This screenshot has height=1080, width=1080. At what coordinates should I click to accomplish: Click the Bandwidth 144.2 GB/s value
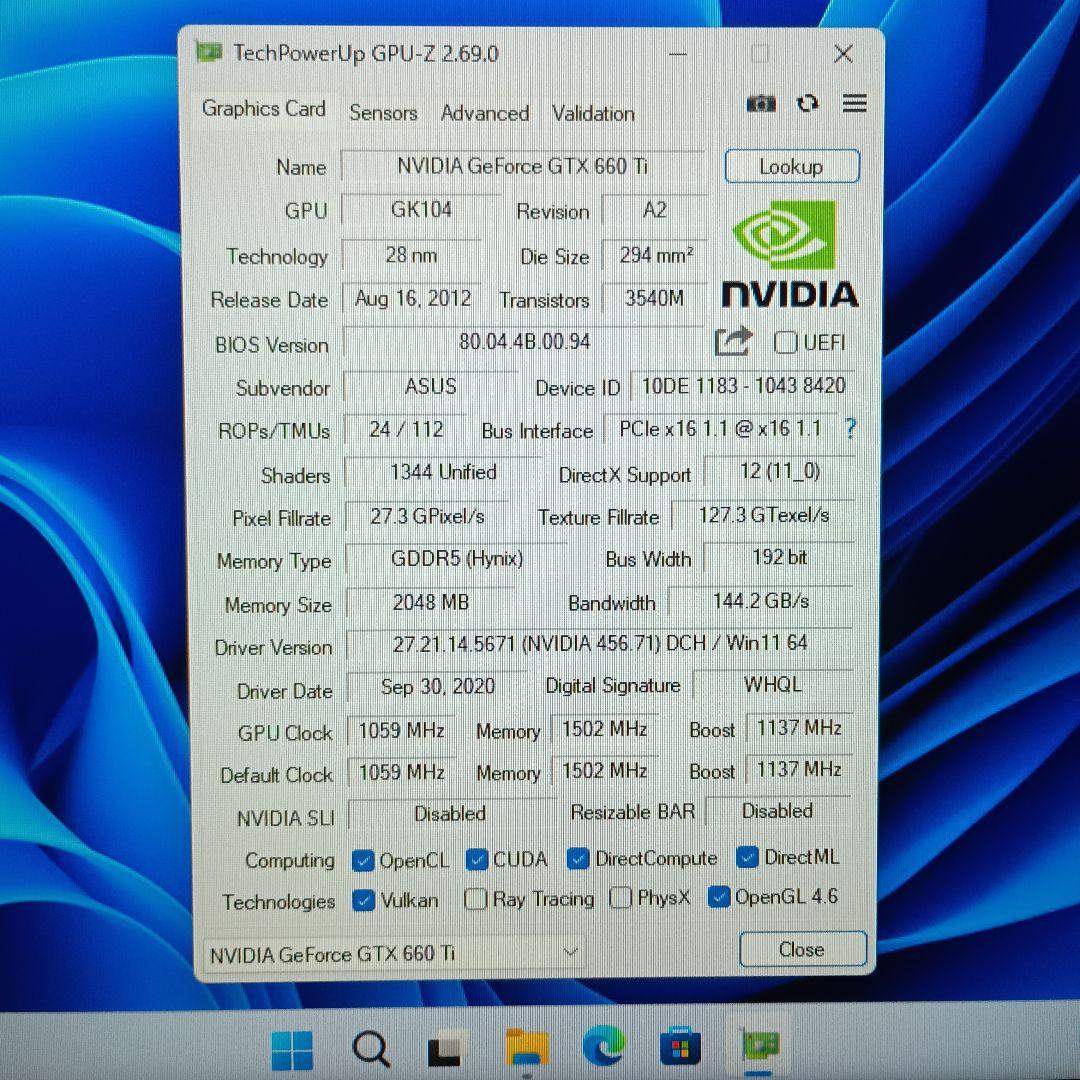(761, 601)
